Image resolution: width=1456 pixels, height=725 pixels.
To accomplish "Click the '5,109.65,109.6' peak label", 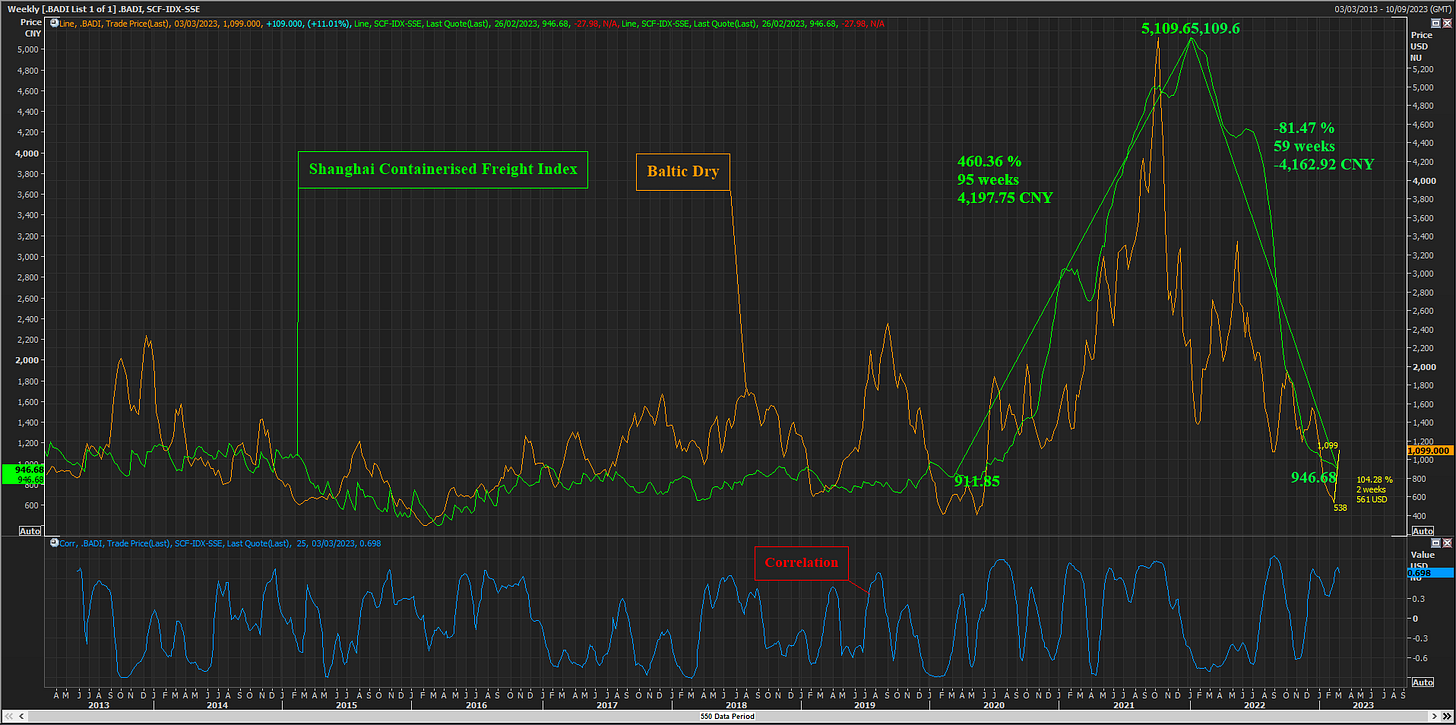I will click(1190, 29).
